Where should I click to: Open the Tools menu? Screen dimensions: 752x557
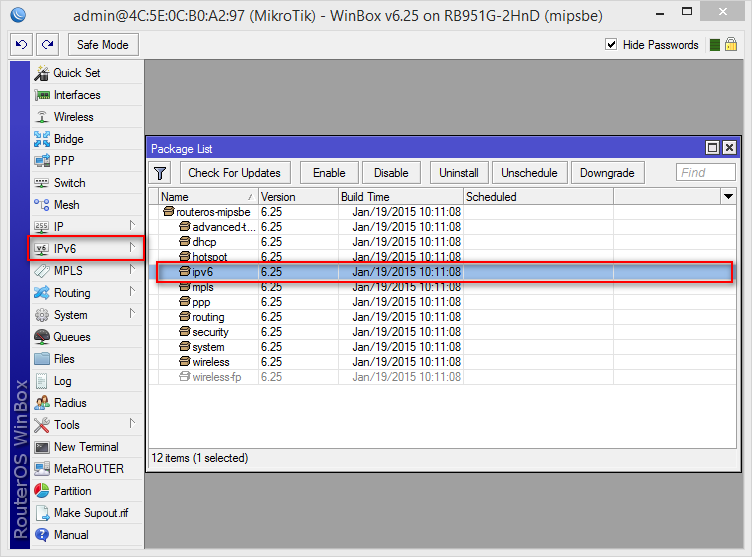click(x=88, y=425)
